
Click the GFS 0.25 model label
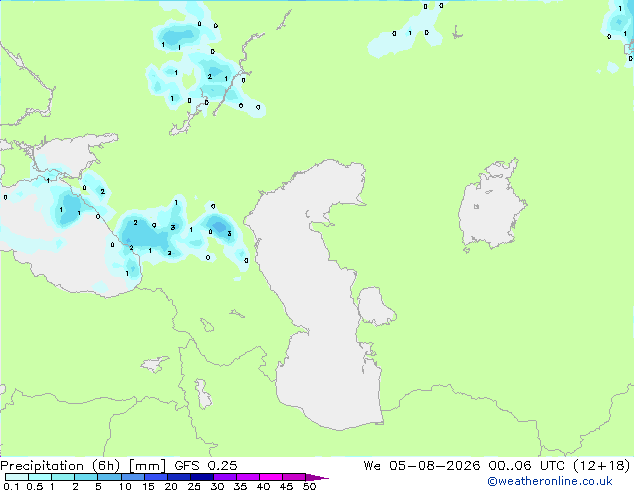click(x=206, y=466)
